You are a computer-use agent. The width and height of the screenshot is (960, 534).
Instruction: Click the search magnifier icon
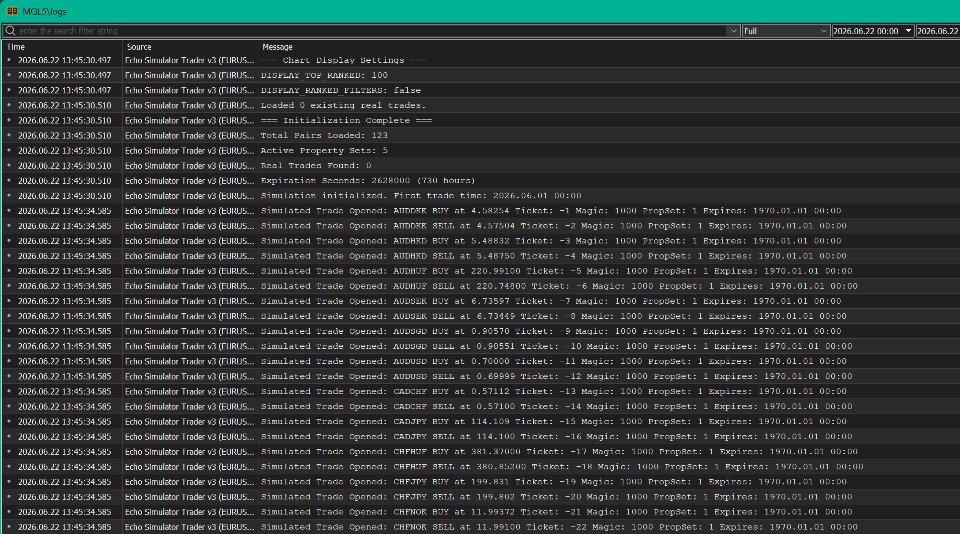[10, 31]
